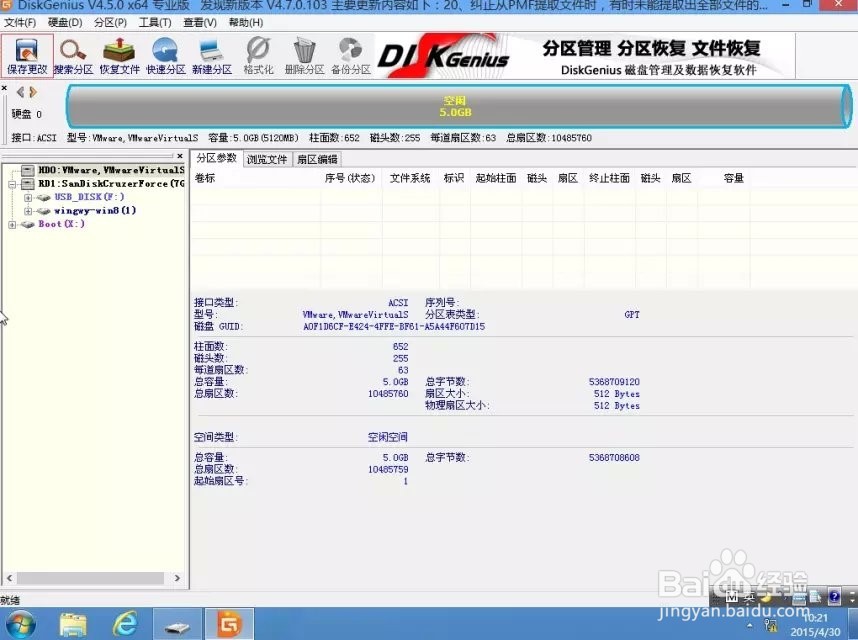Click the taskbar clock showing 10:21
Screen dimensions: 858x640
click(x=815, y=618)
